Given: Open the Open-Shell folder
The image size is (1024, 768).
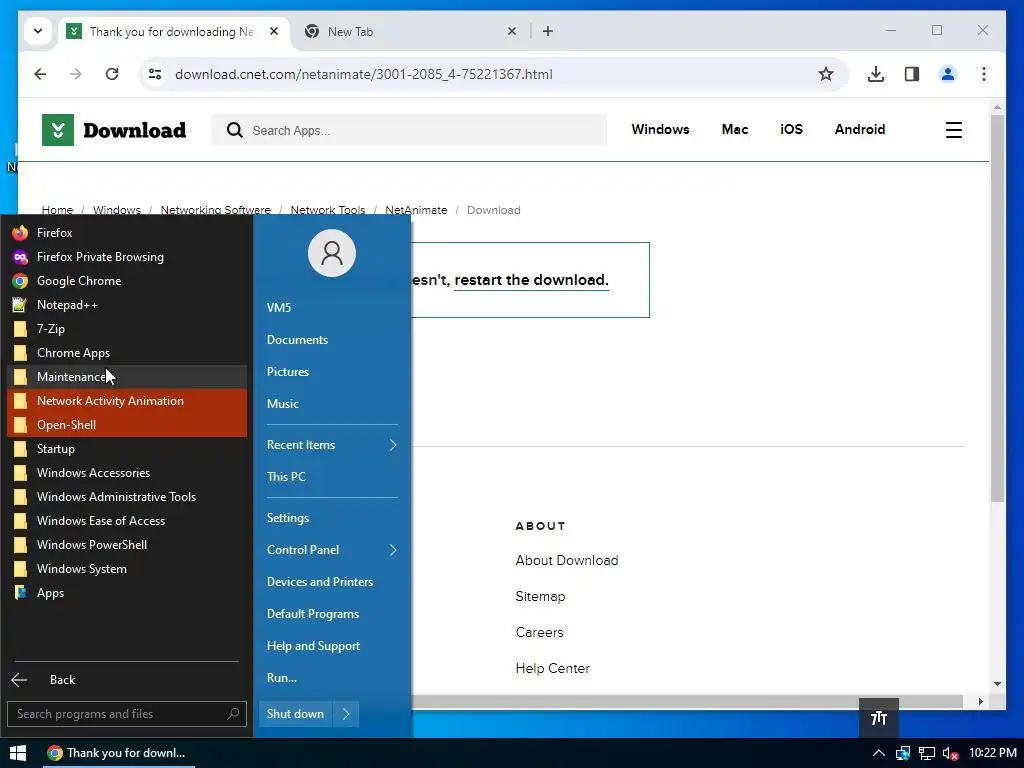Looking at the screenshot, I should pyautogui.click(x=127, y=424).
